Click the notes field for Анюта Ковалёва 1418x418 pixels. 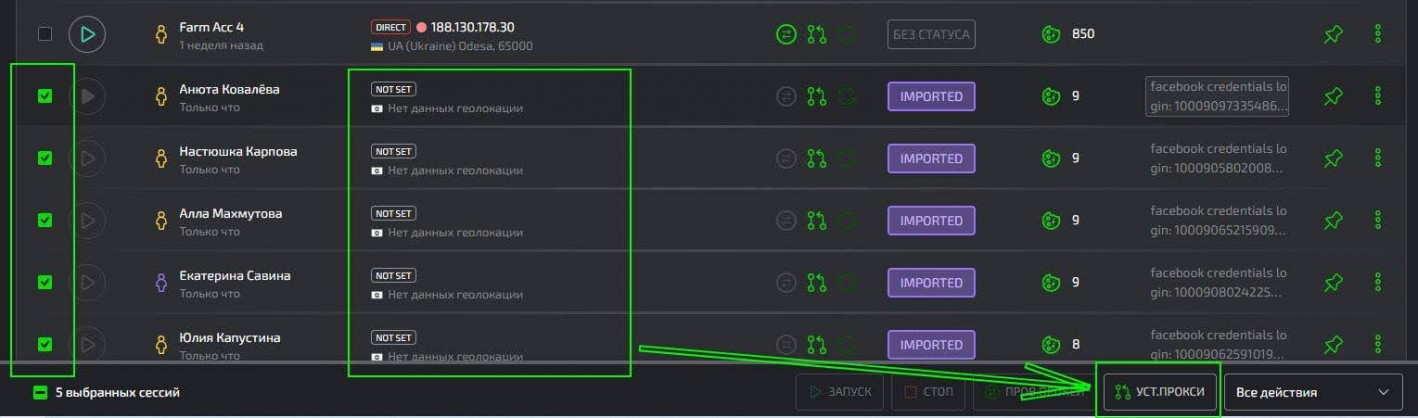tap(1218, 97)
